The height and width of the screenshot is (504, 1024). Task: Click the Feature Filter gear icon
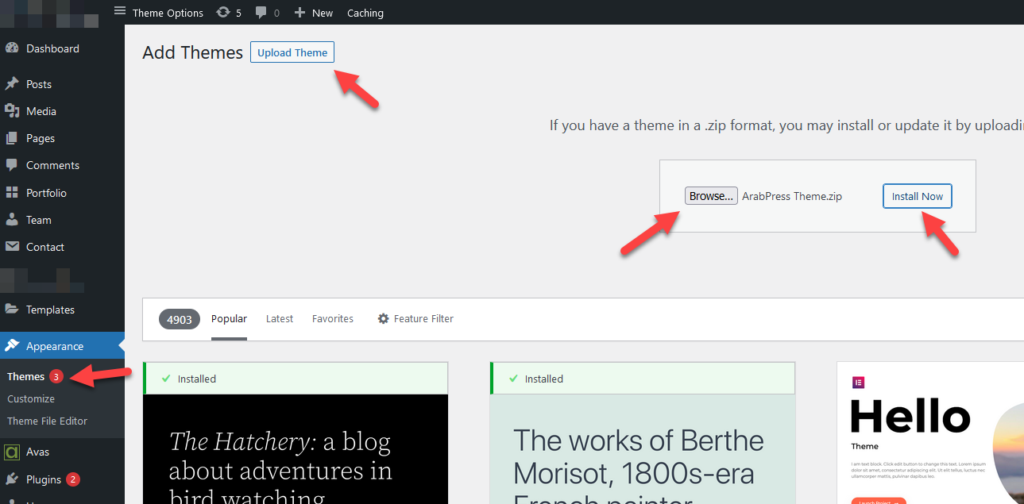[x=383, y=319]
